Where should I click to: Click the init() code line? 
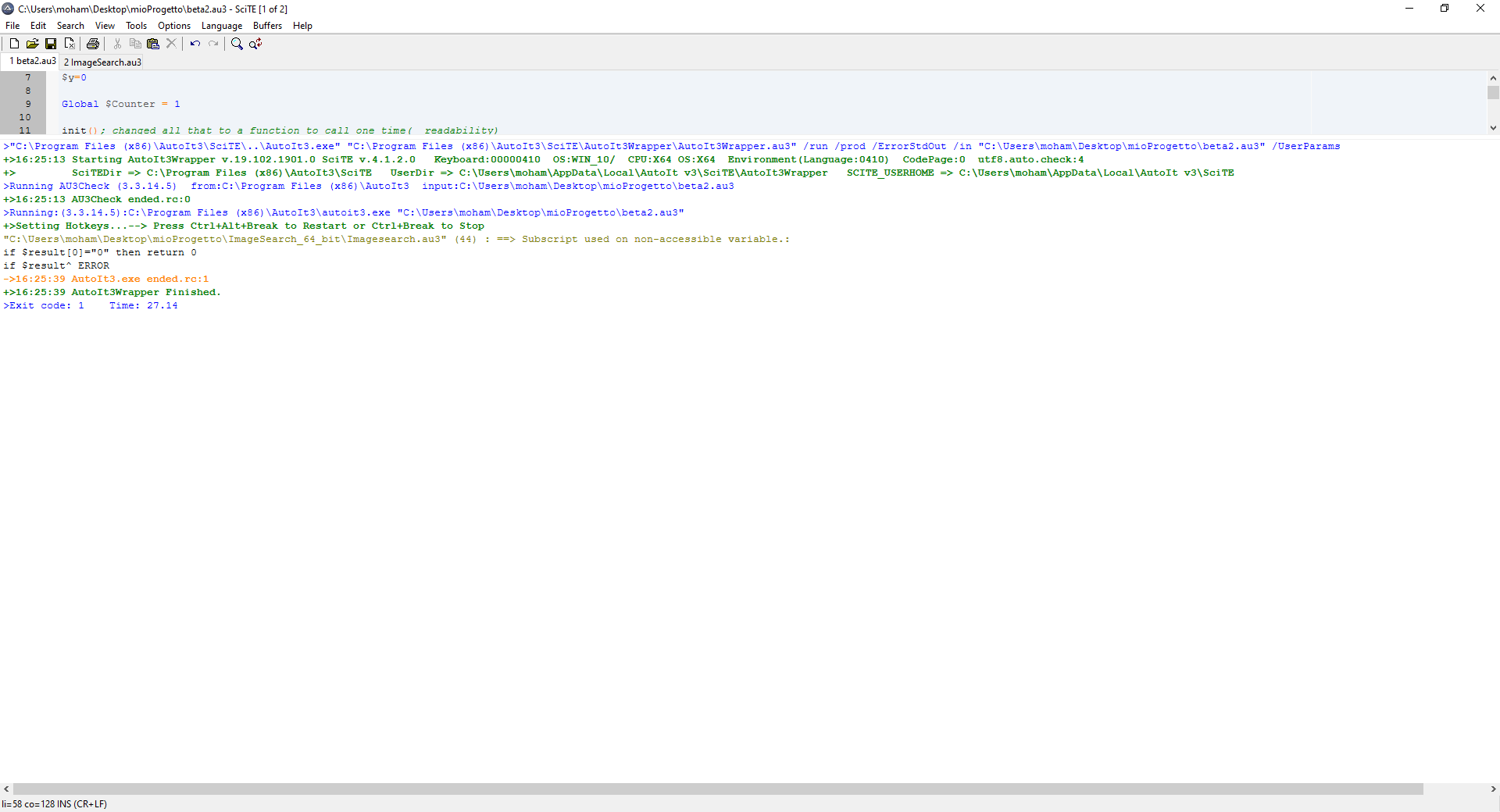[x=280, y=130]
